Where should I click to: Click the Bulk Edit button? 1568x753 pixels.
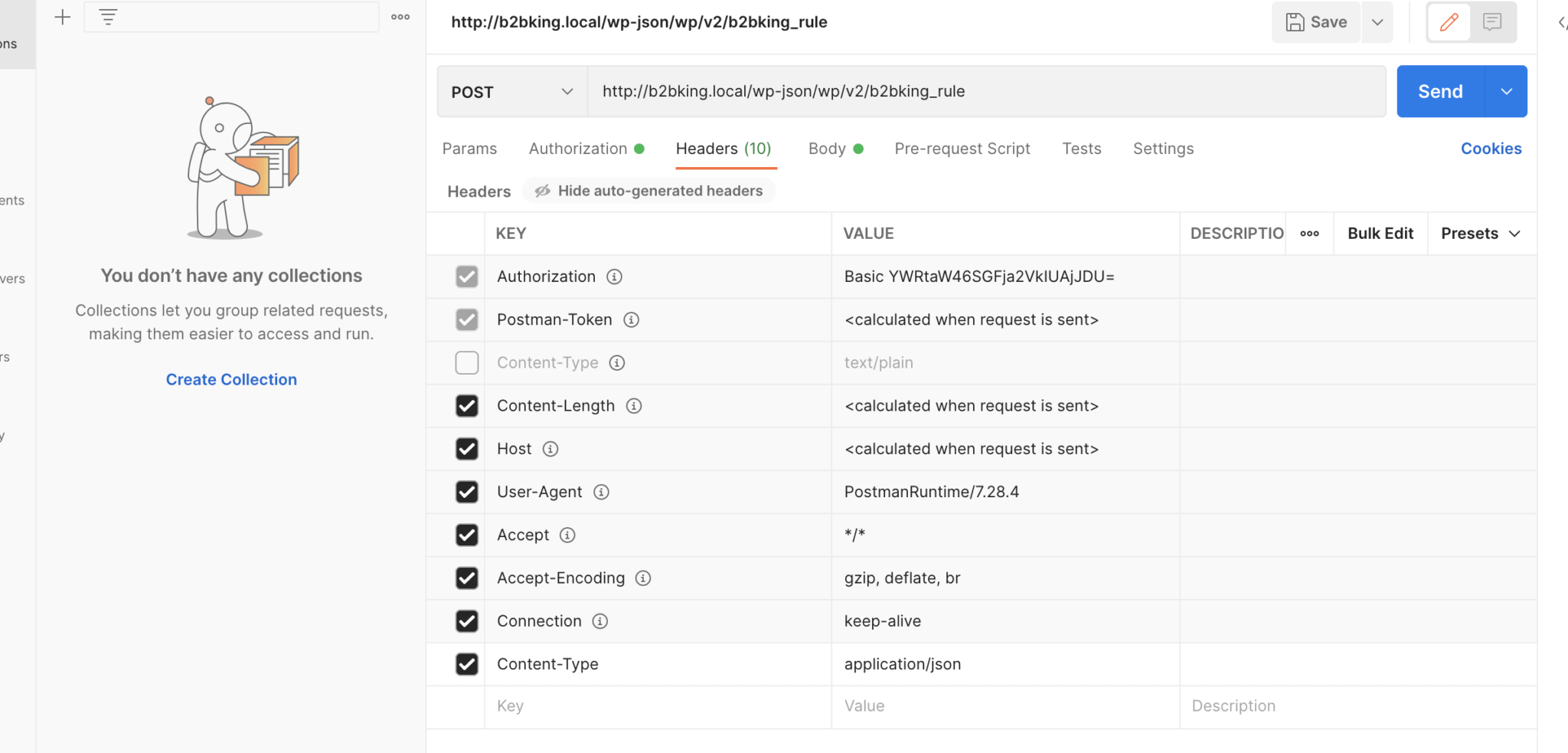[x=1380, y=234]
